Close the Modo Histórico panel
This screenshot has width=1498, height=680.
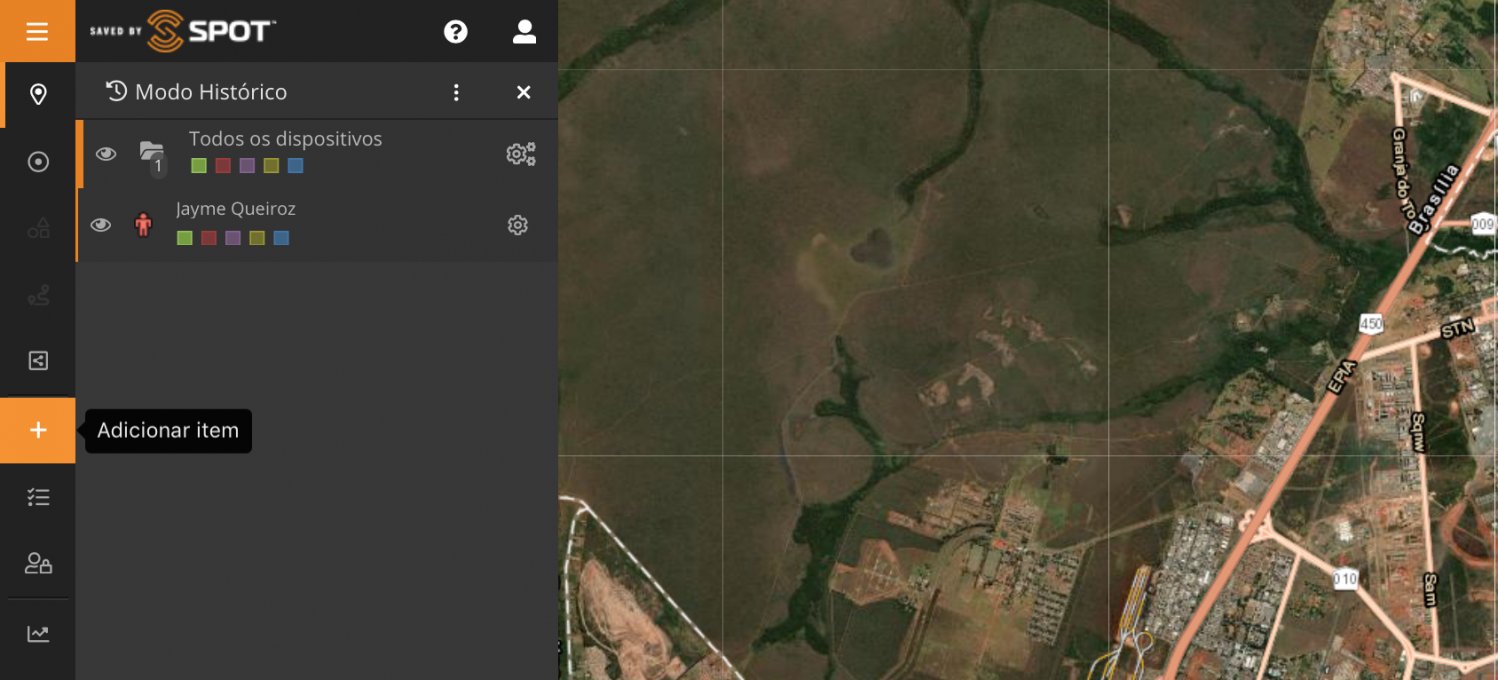523,93
